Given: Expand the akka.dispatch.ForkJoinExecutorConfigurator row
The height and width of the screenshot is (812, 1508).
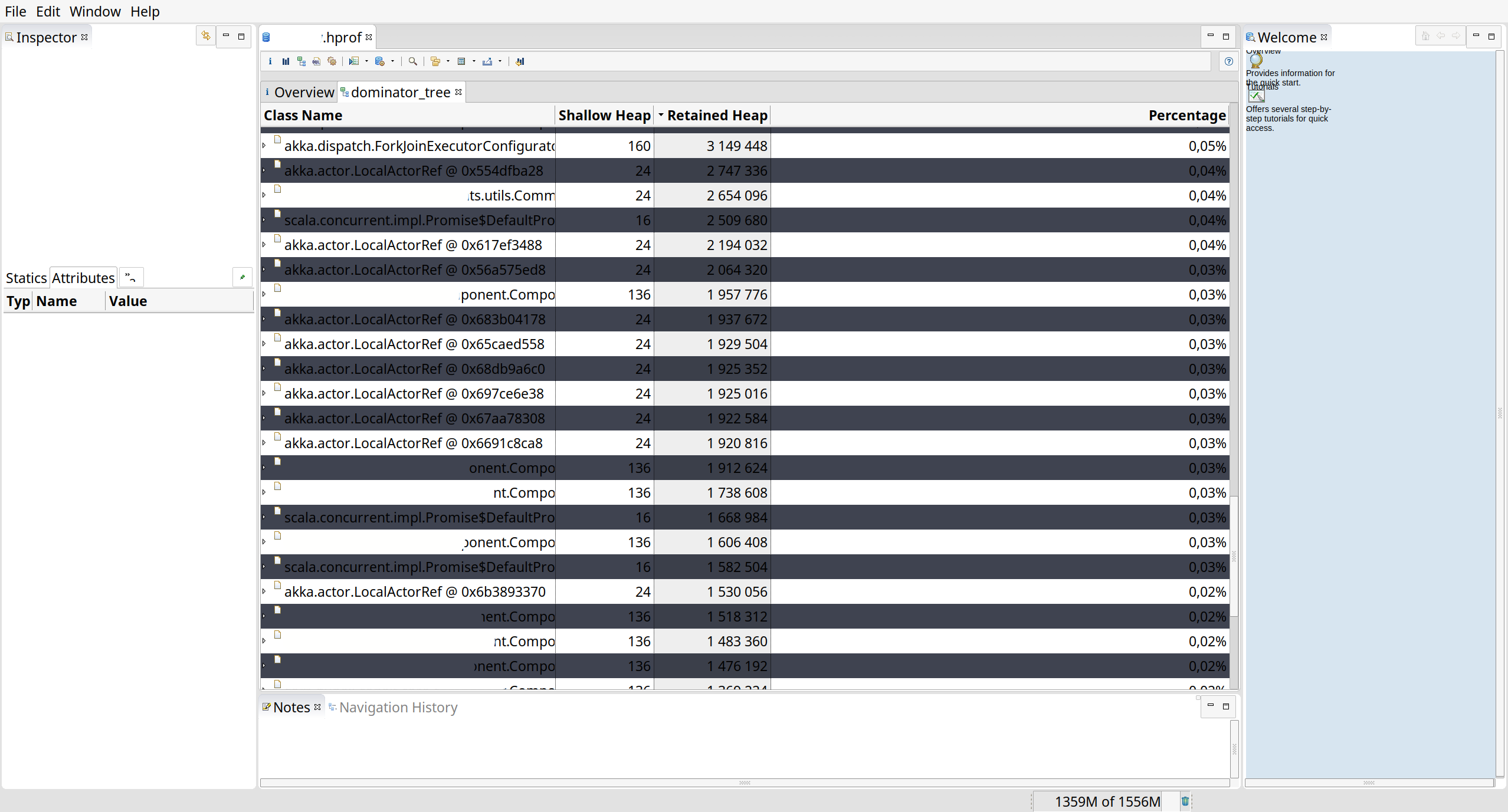Looking at the screenshot, I should click(264, 146).
